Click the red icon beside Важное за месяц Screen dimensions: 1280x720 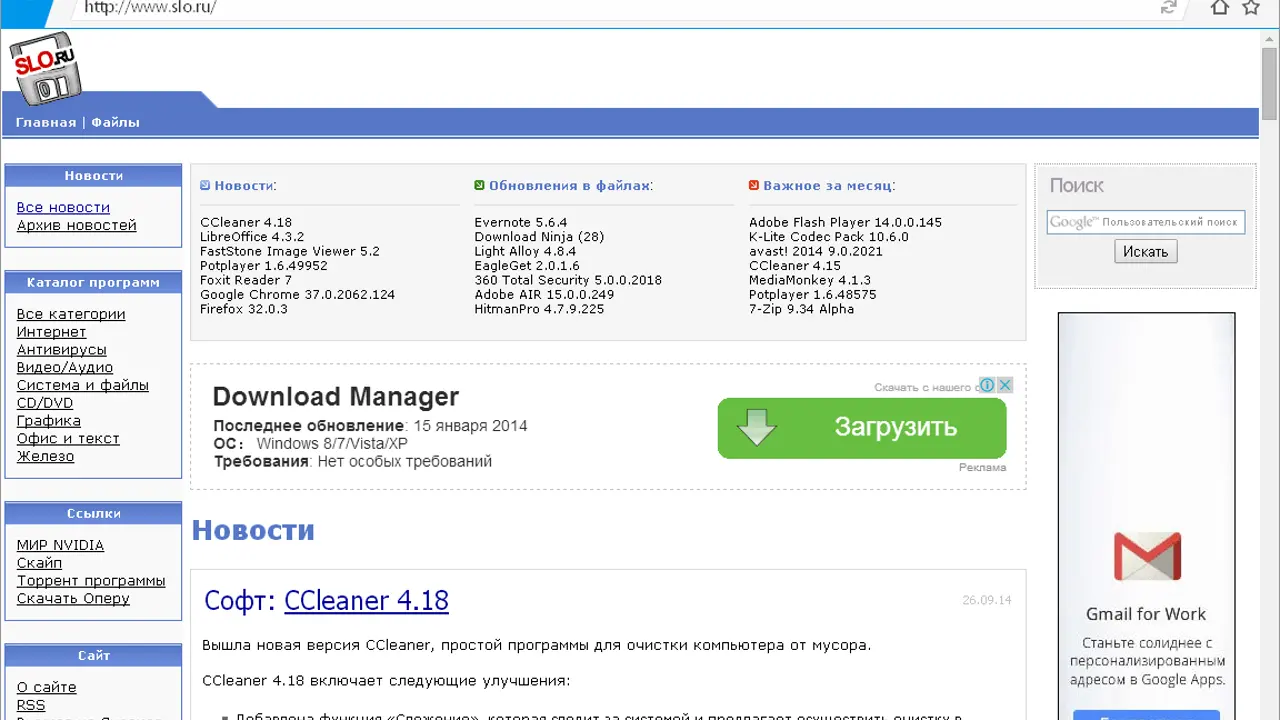[x=754, y=185]
